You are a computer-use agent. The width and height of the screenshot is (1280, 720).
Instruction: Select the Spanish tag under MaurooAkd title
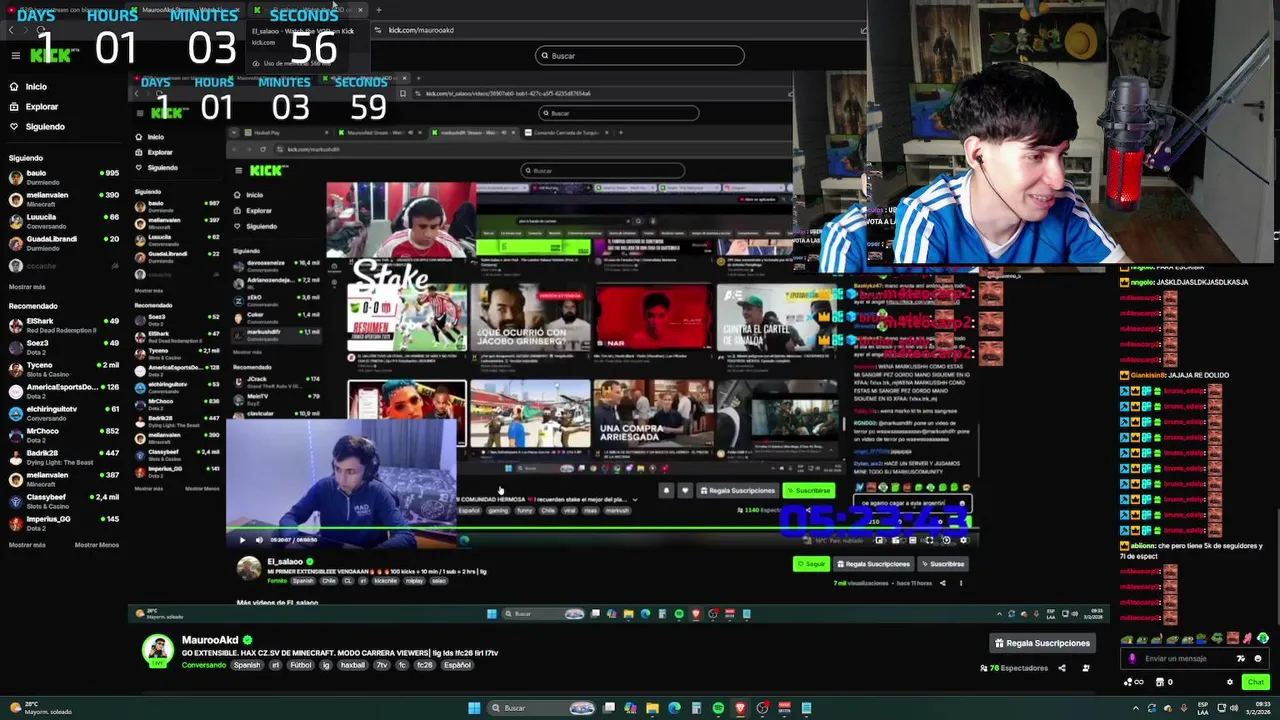tap(246, 665)
